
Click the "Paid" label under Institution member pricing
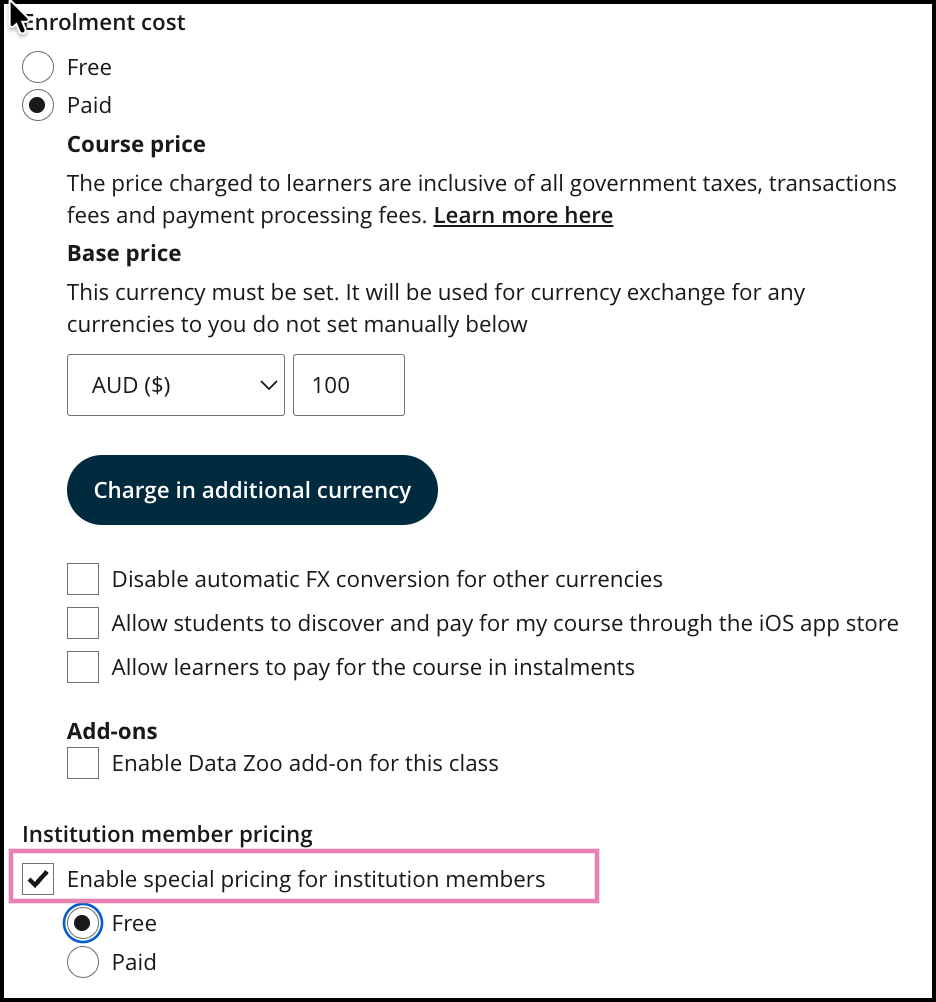pos(134,962)
